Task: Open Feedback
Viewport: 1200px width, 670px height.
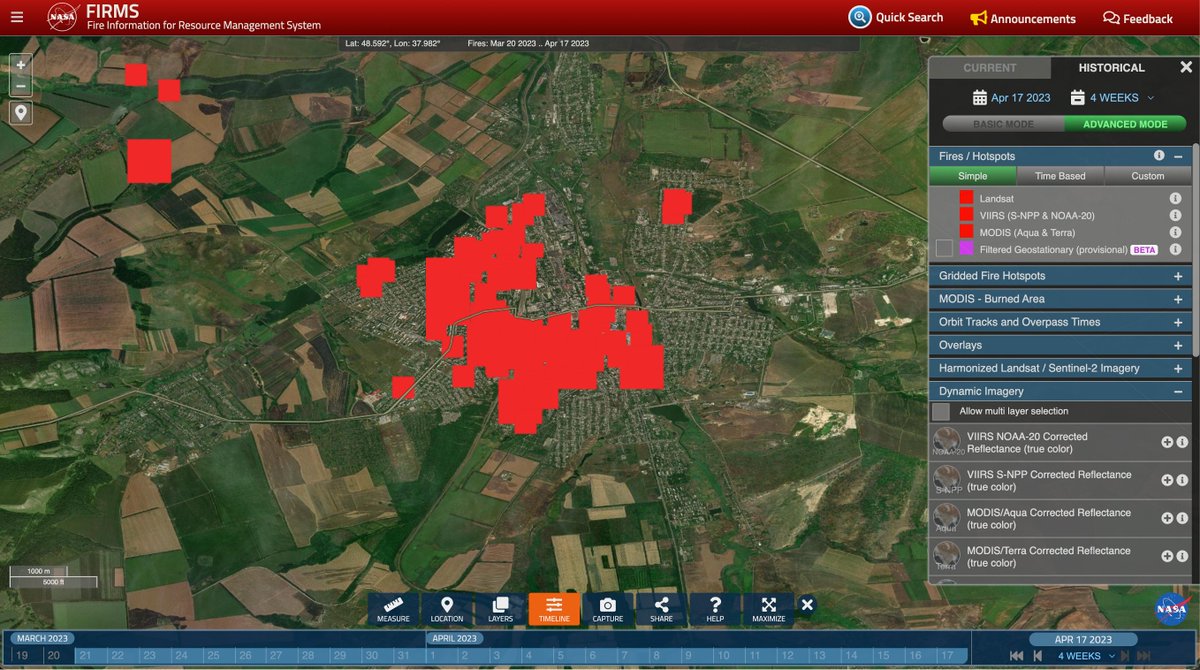Action: pyautogui.click(x=1137, y=18)
